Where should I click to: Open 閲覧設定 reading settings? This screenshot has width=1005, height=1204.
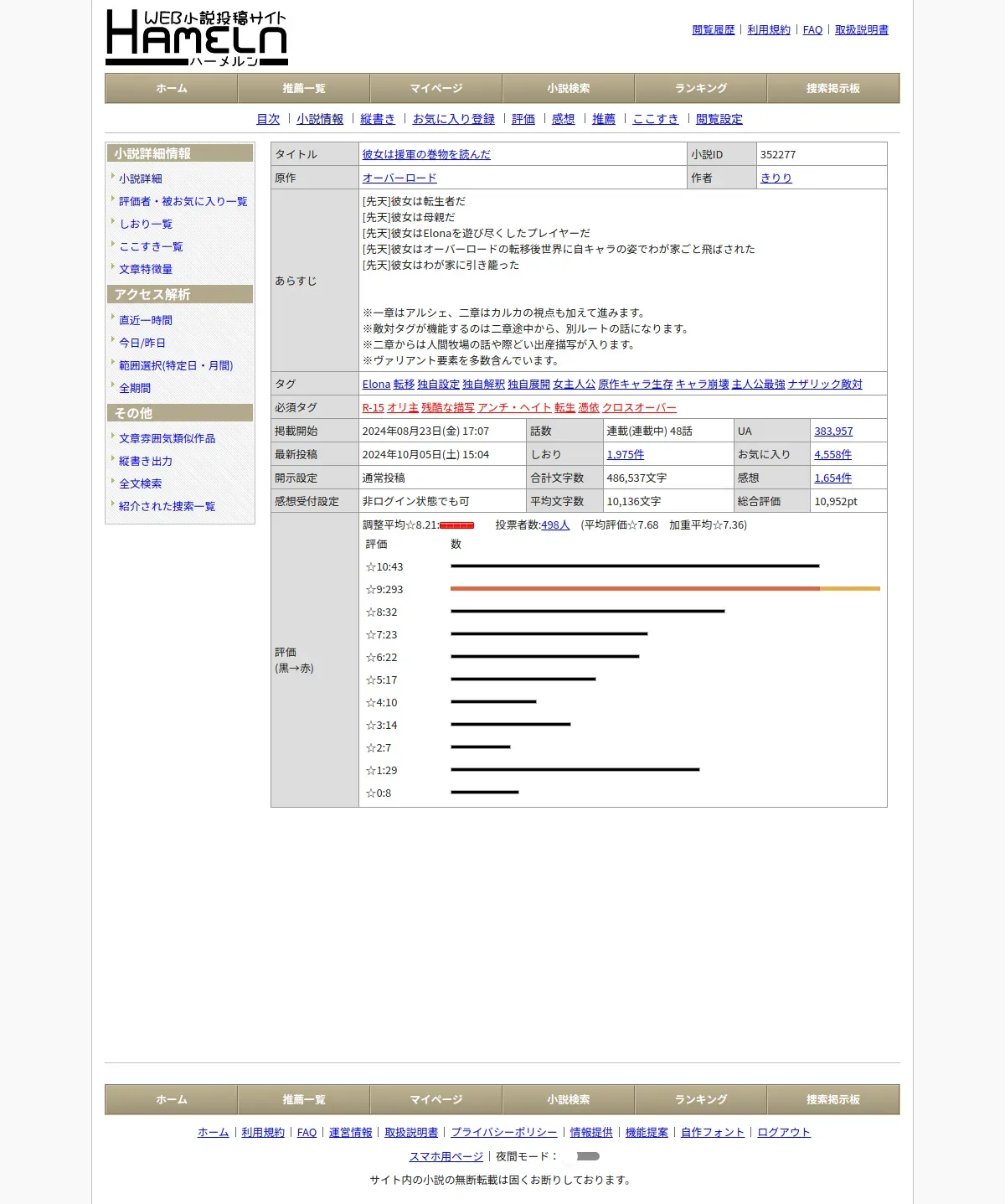(x=719, y=119)
